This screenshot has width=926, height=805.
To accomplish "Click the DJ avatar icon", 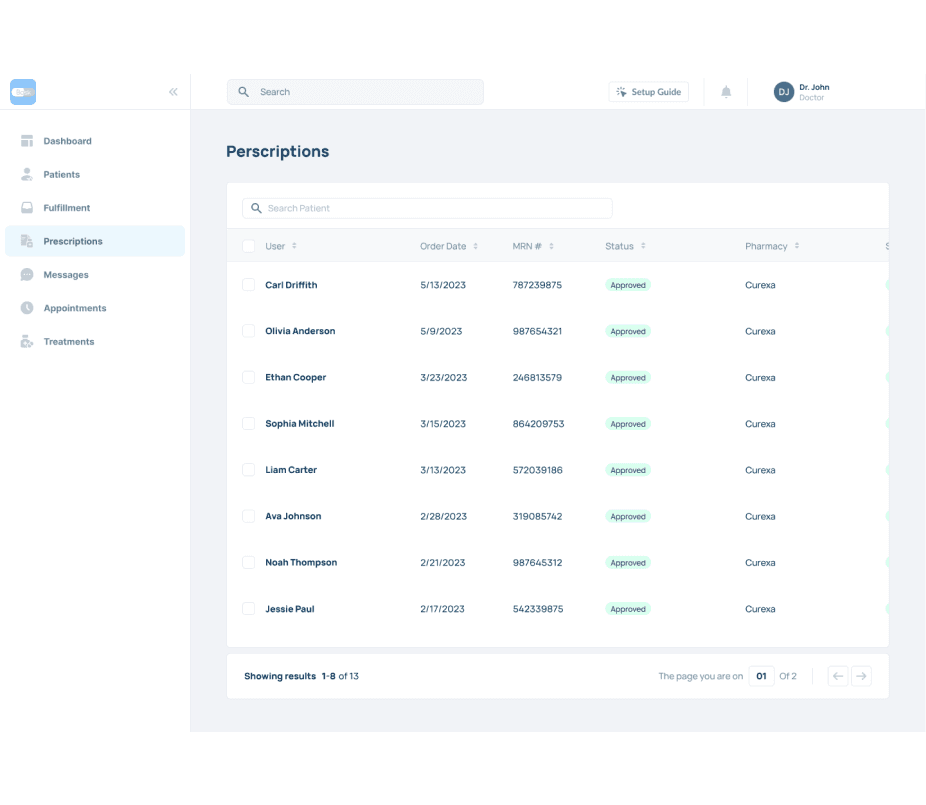I will 784,92.
